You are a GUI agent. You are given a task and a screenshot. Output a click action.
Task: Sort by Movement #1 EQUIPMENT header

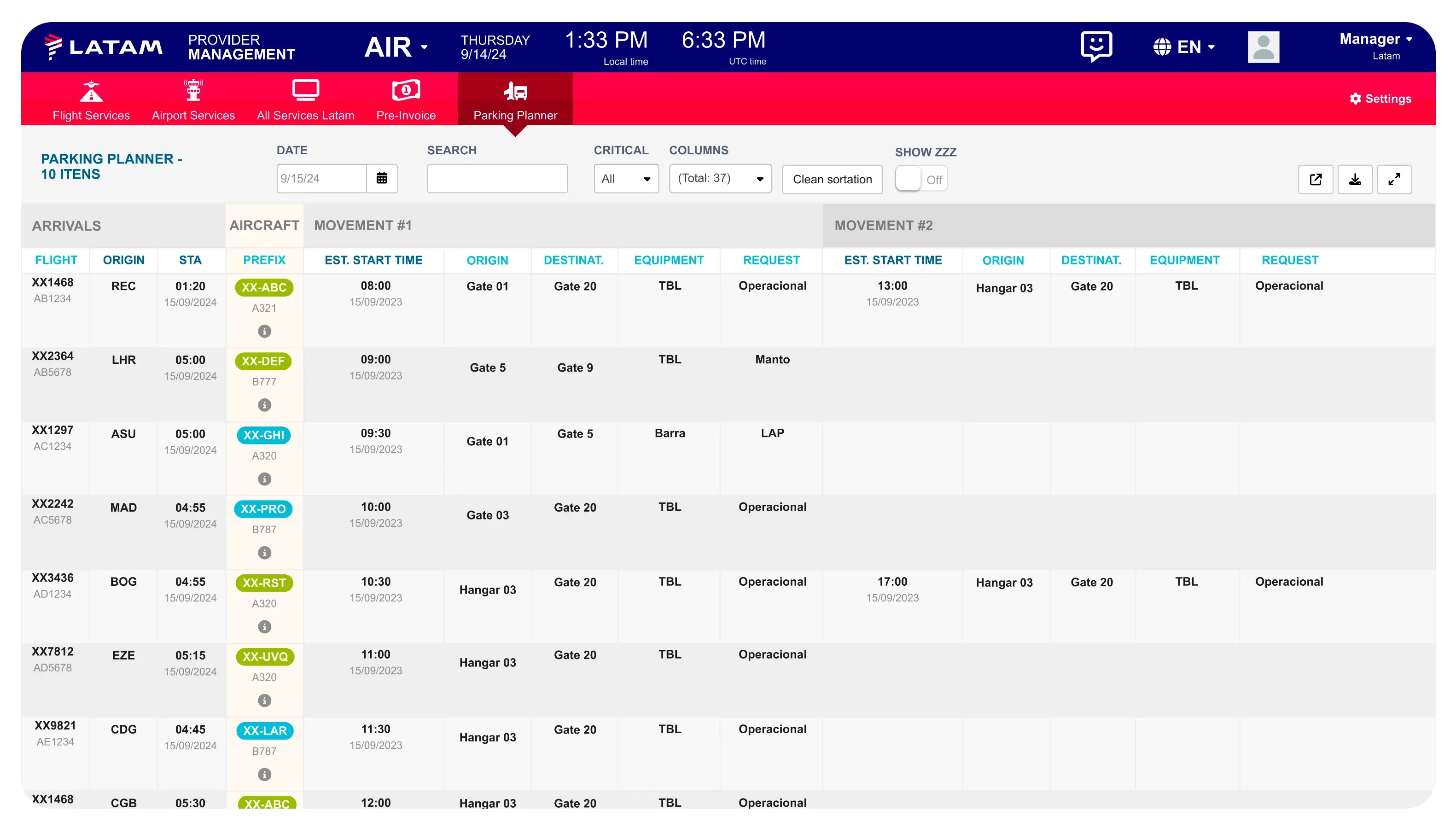[669, 260]
